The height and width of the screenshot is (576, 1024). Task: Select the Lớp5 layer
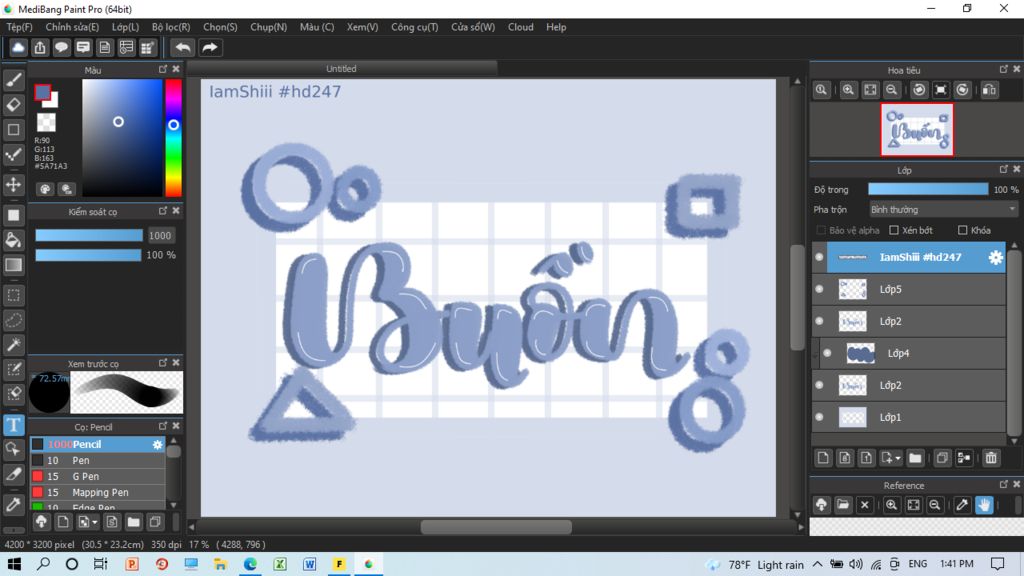[908, 289]
